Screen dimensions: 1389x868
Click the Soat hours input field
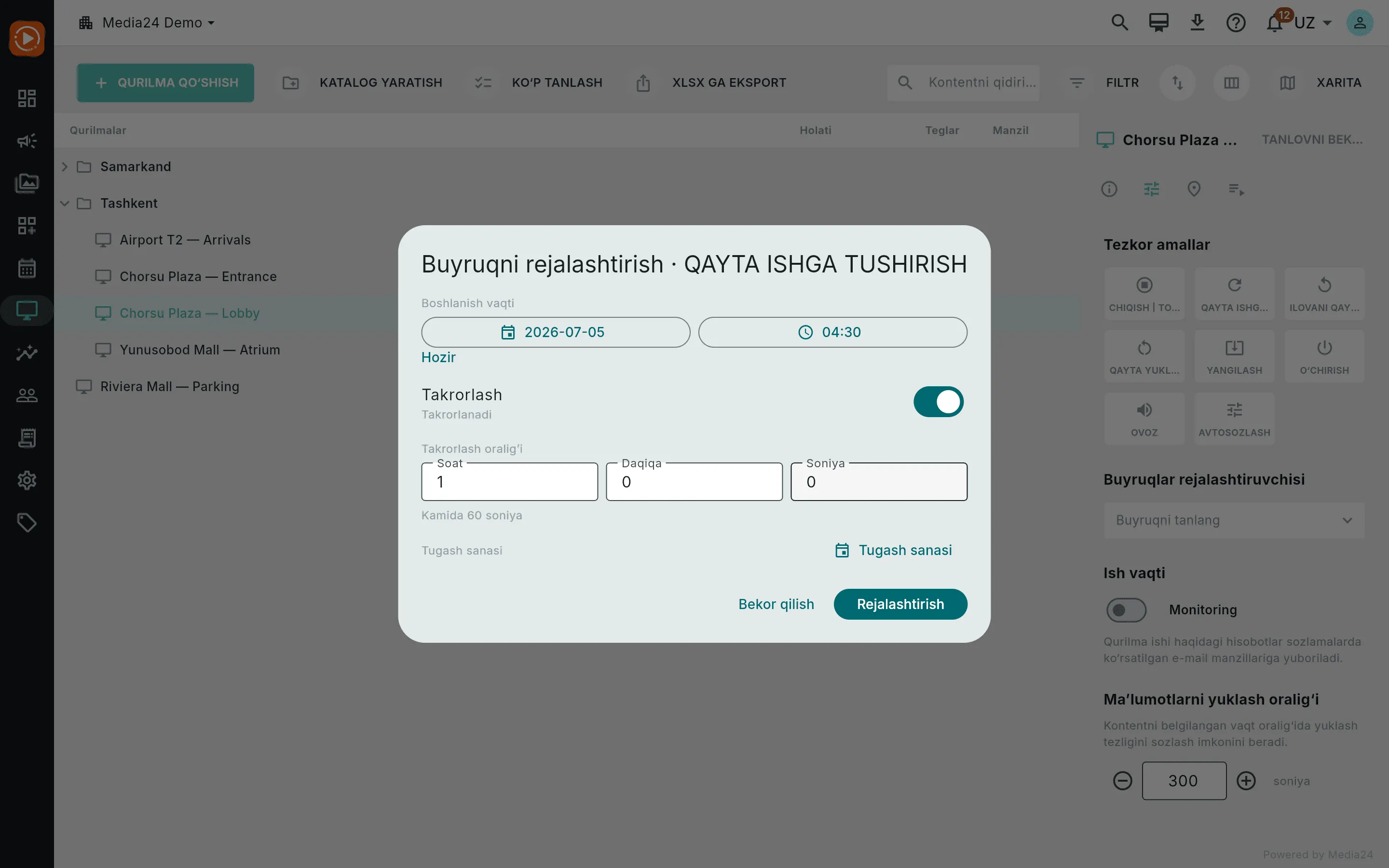point(510,482)
